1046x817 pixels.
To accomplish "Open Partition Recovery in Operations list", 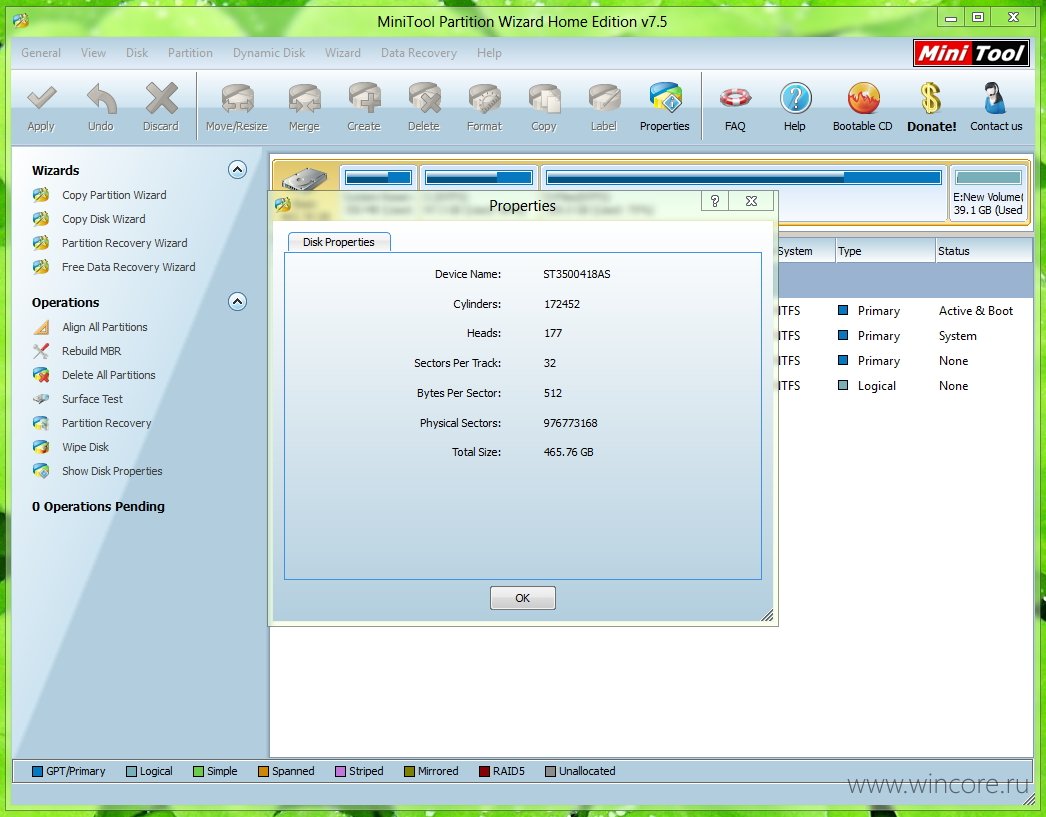I will click(x=107, y=423).
